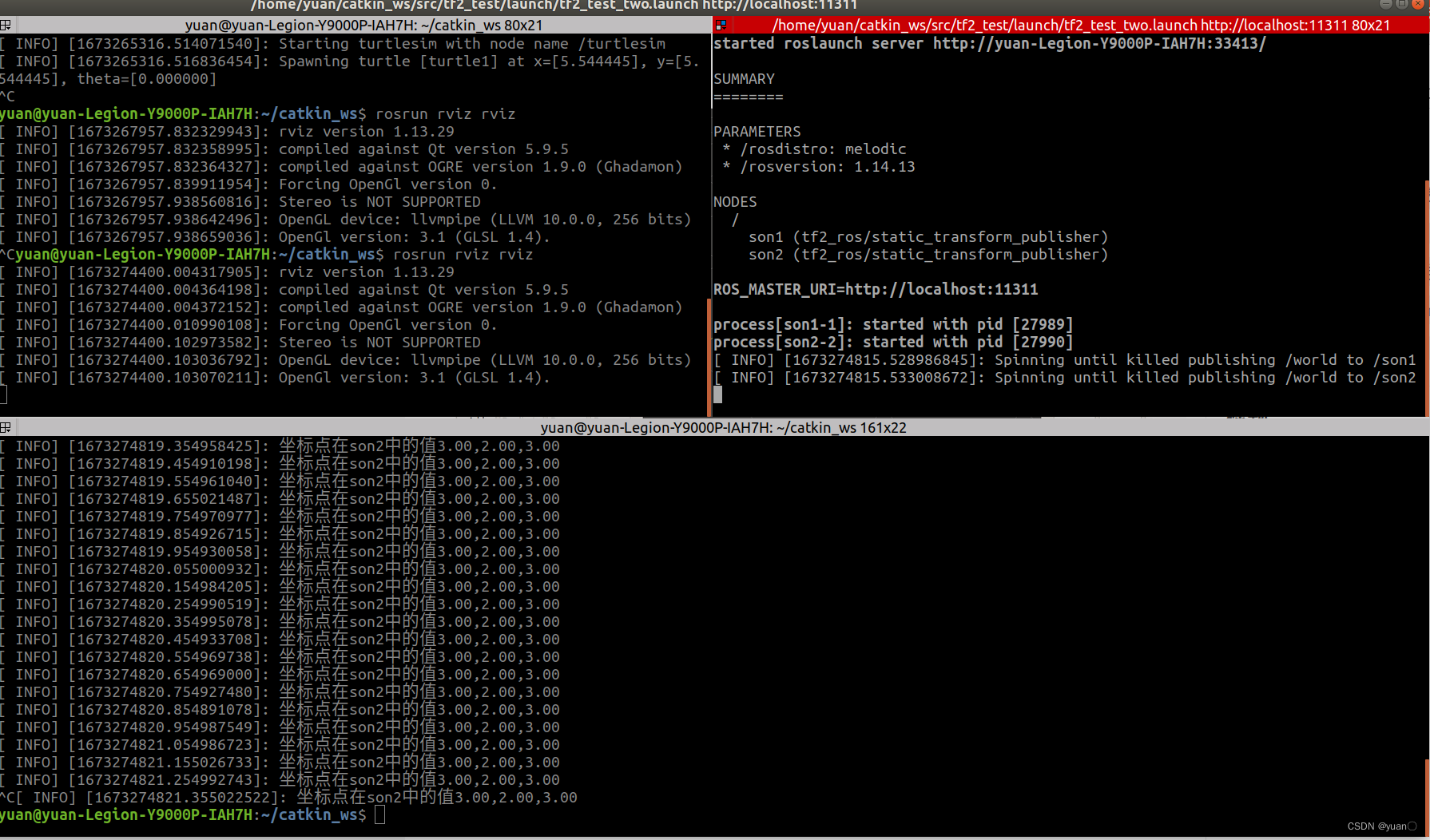
Task: Click the ^C interrupted log line at 1673274821.355022522
Action: pos(288,798)
